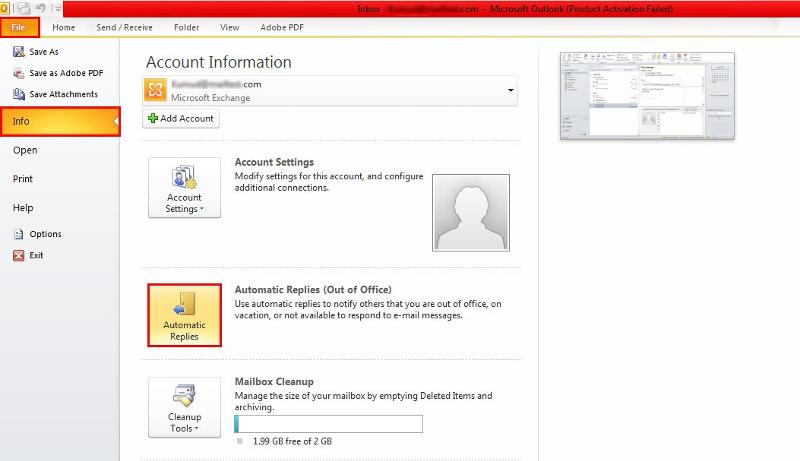Viewport: 800px width, 461px height.
Task: Expand the Cleanup Tools dropdown
Action: click(x=185, y=407)
